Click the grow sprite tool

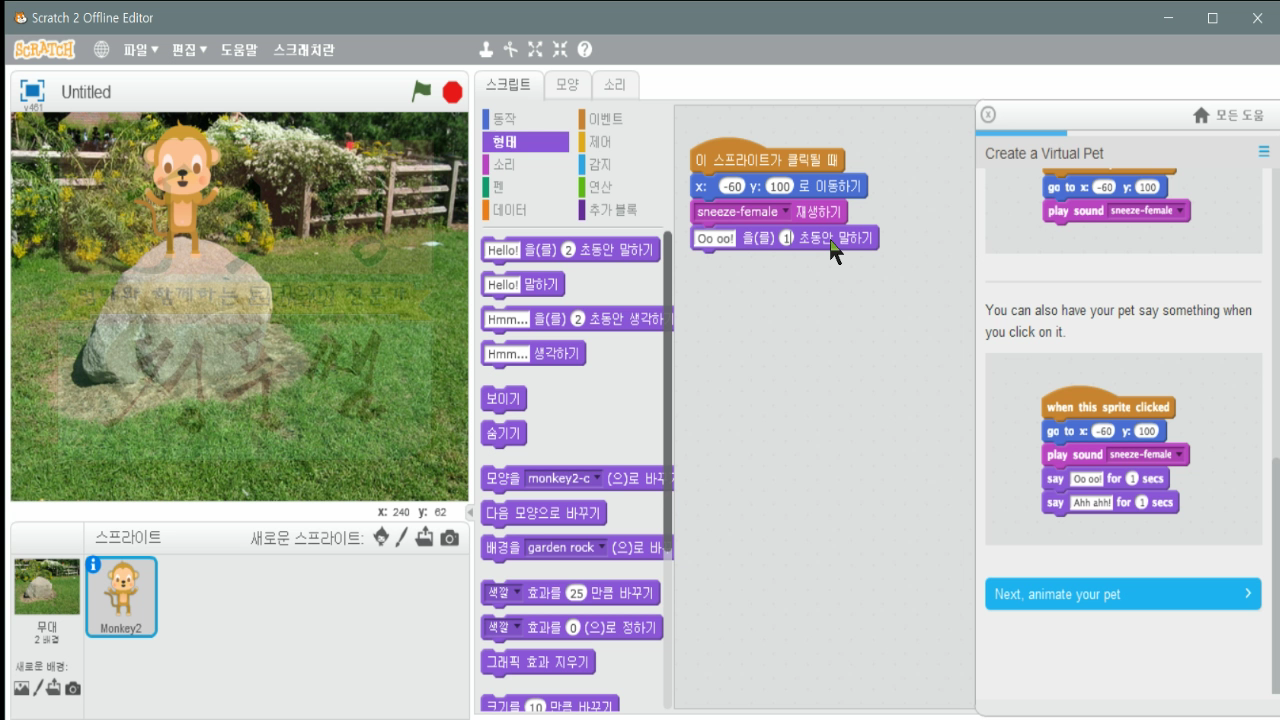[x=535, y=48]
